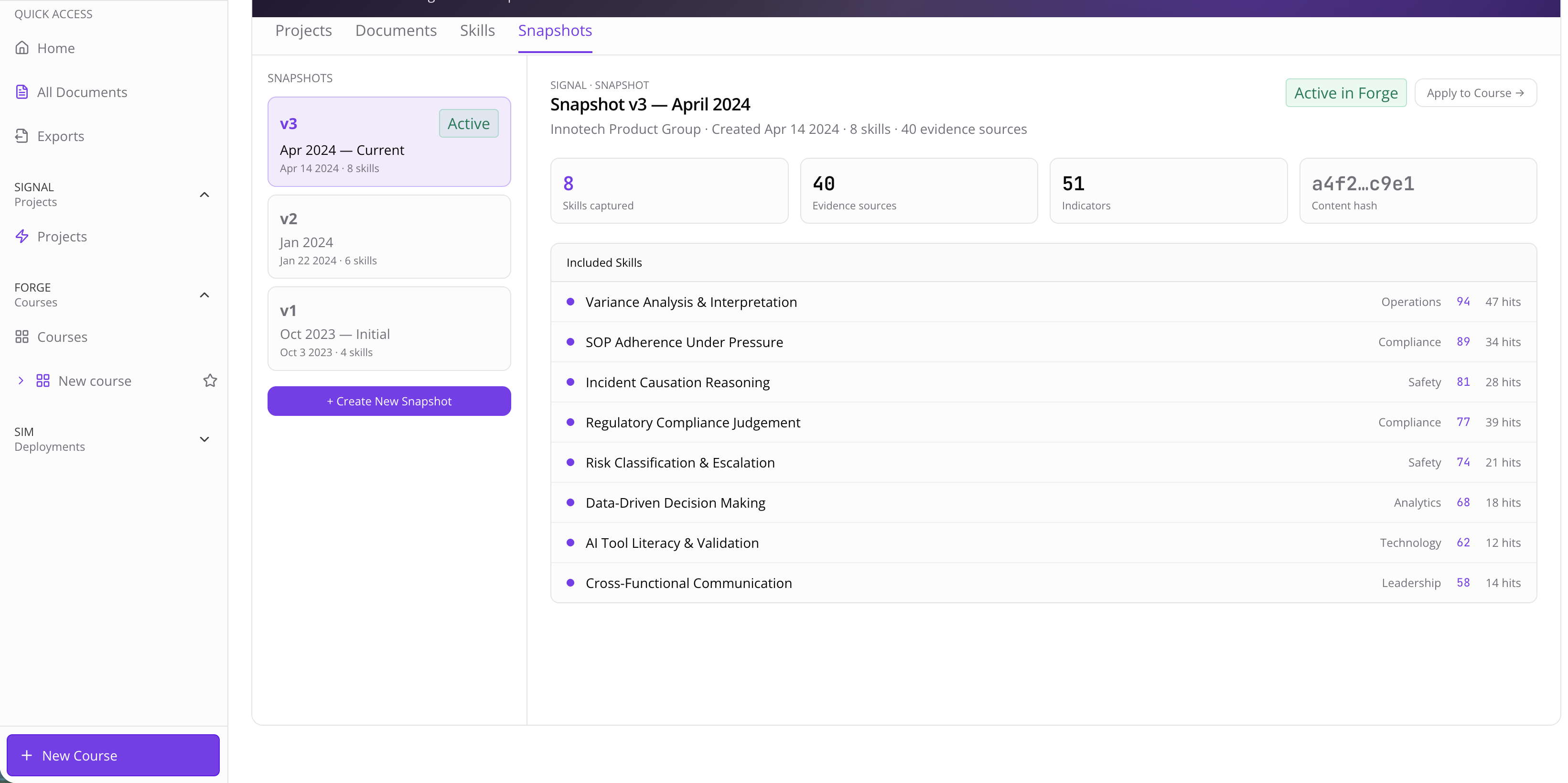Open the Exports section

pyautogui.click(x=60, y=136)
